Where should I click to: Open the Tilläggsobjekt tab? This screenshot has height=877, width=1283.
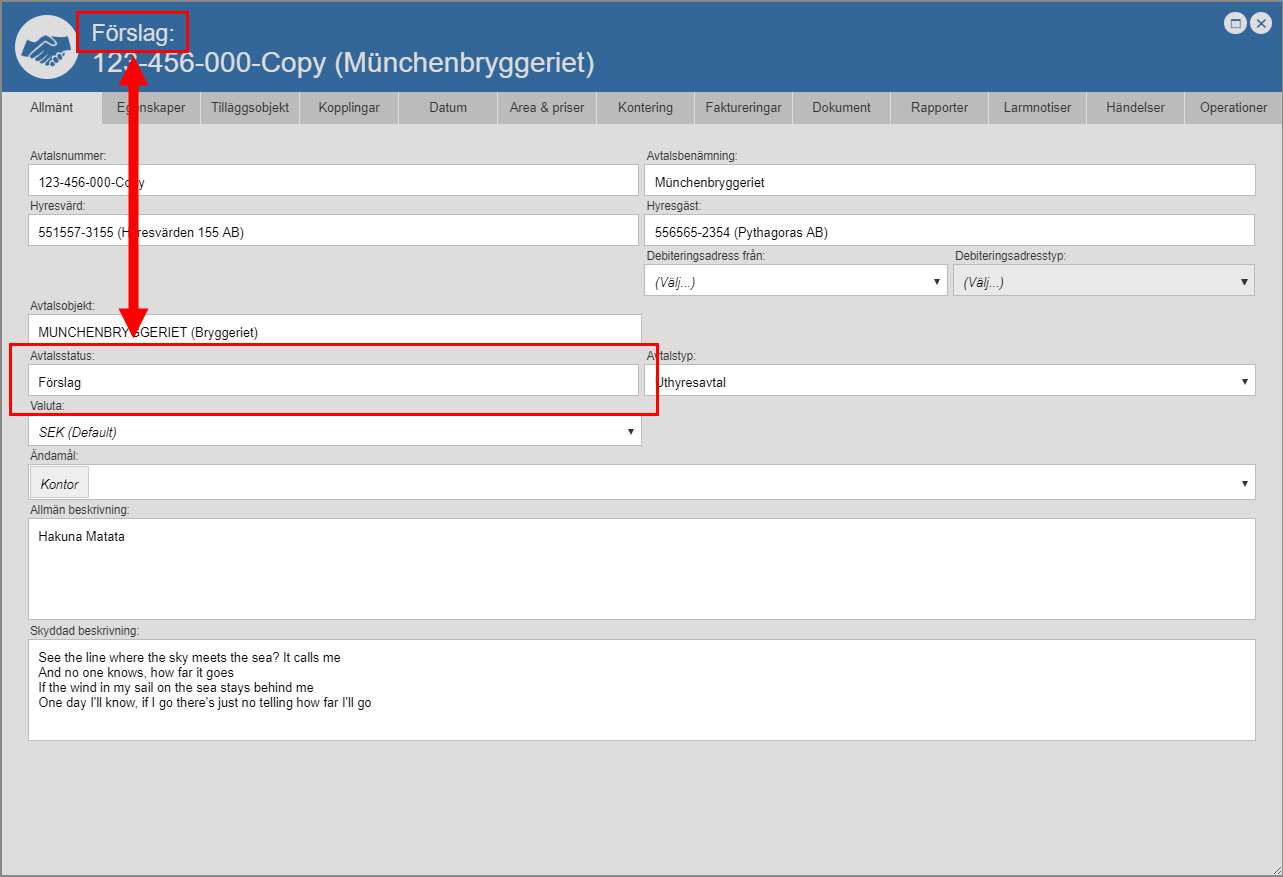click(x=250, y=108)
